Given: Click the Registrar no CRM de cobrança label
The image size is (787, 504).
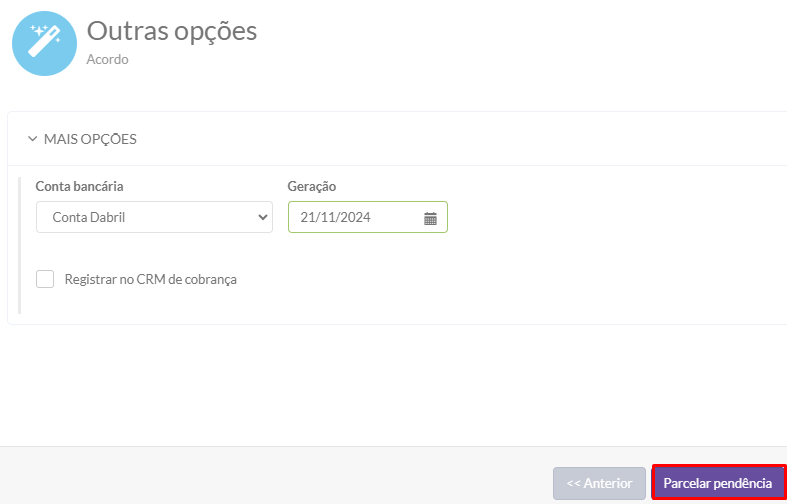Looking at the screenshot, I should pyautogui.click(x=150, y=279).
